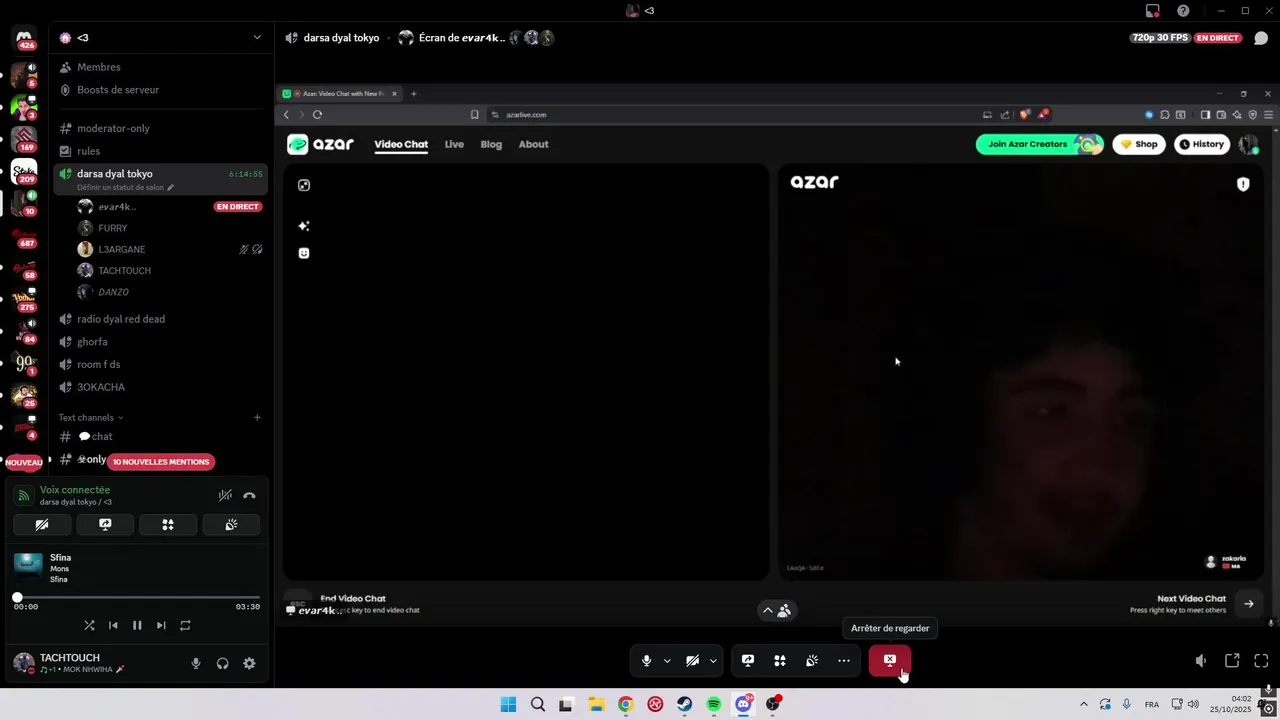Open Membres in server sidebar

pyautogui.click(x=160, y=67)
